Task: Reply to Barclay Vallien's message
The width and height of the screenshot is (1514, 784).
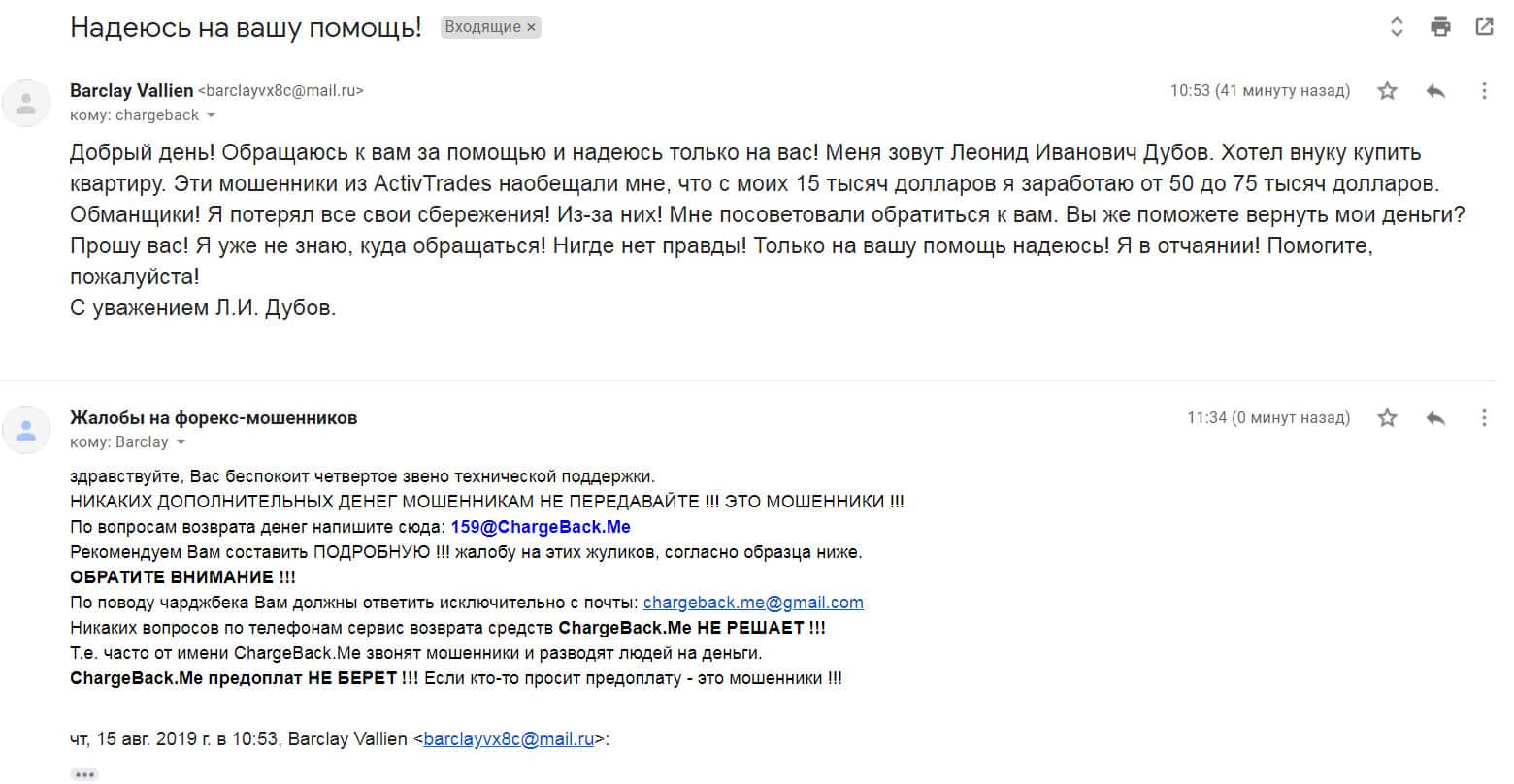Action: tap(1435, 91)
